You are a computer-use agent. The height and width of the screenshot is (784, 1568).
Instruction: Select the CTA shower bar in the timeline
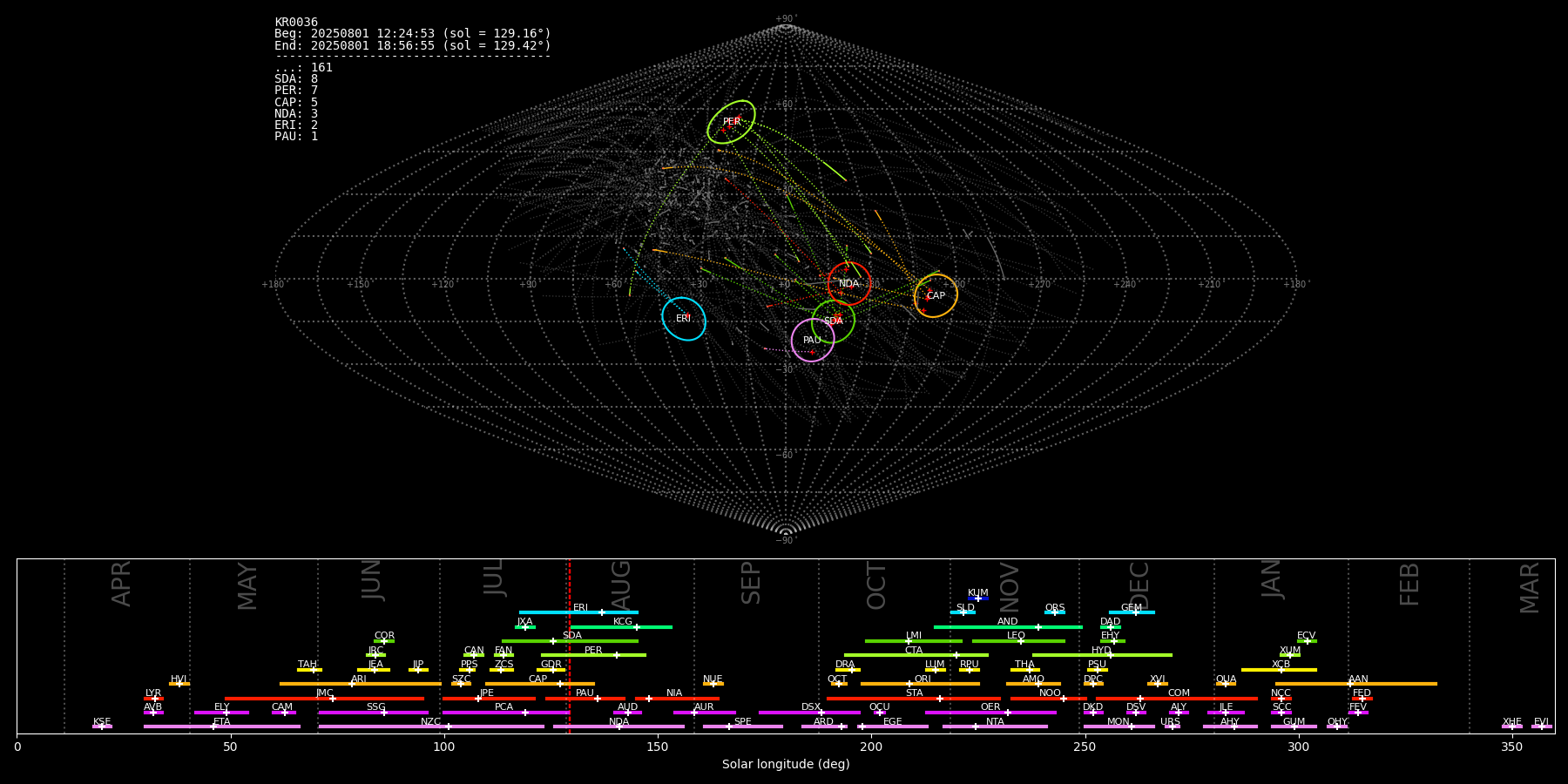coord(916,654)
